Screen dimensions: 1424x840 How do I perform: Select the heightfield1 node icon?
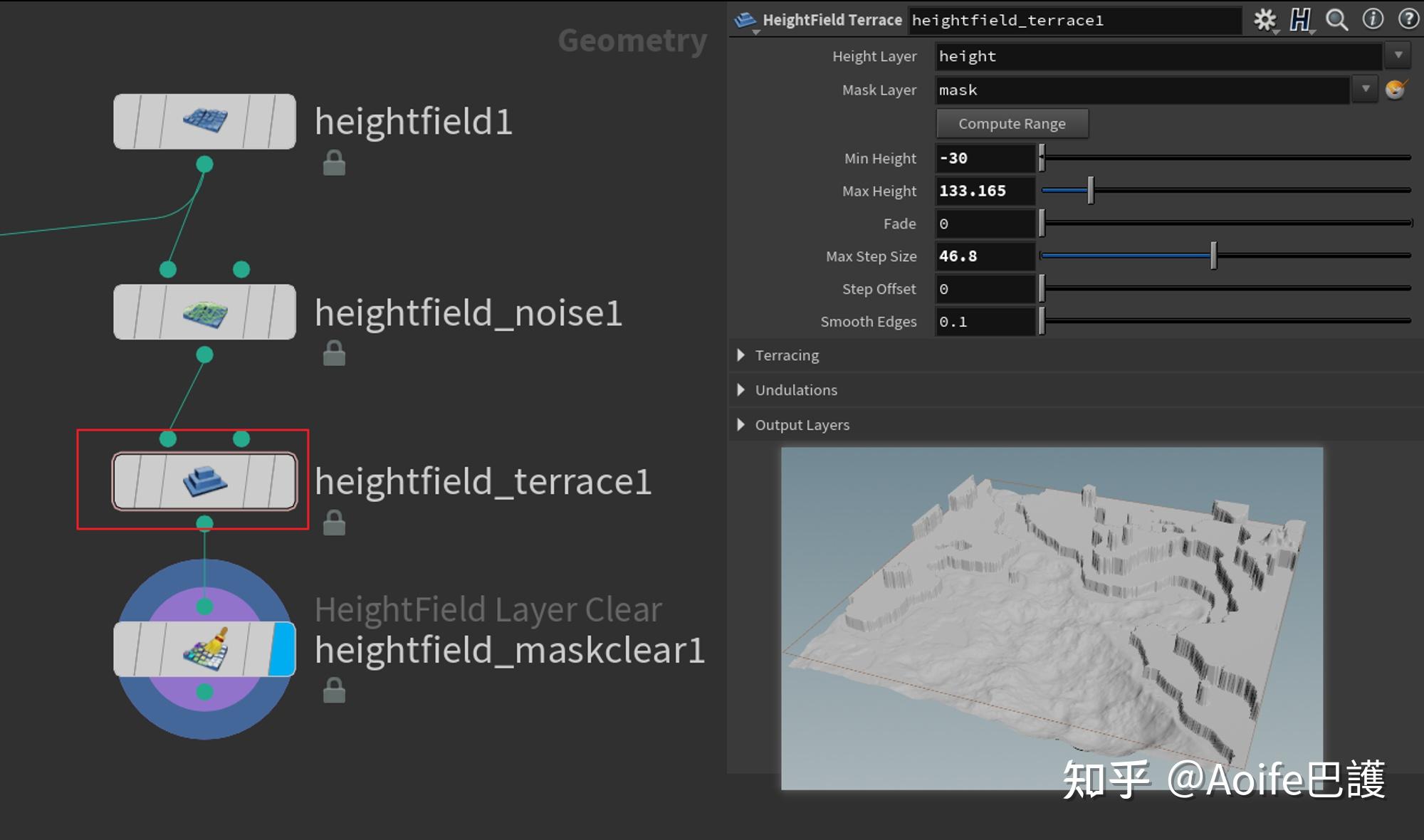[205, 121]
